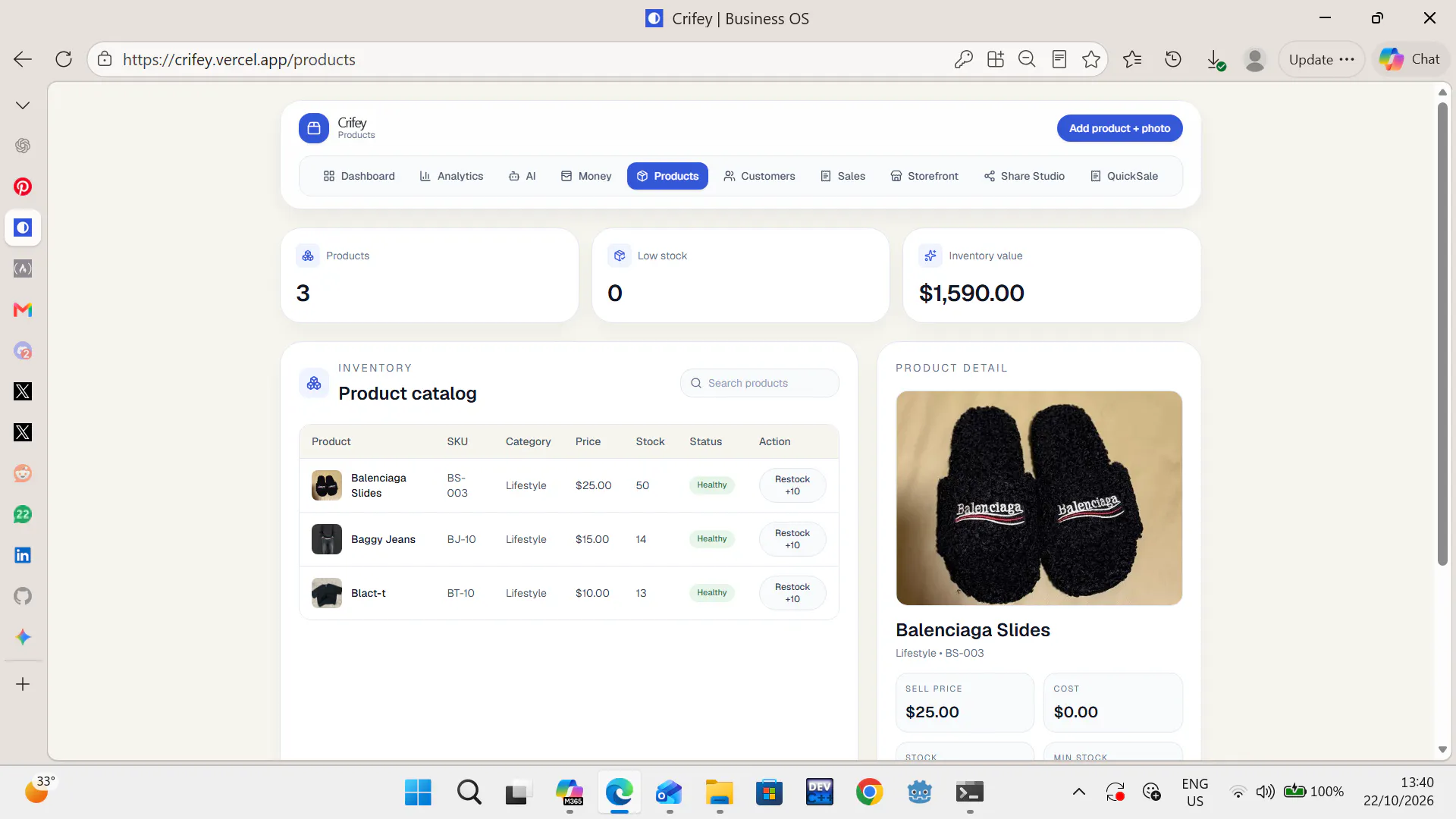1456x819 pixels.
Task: Add a new sidebar app with plus icon
Action: pos(23,684)
